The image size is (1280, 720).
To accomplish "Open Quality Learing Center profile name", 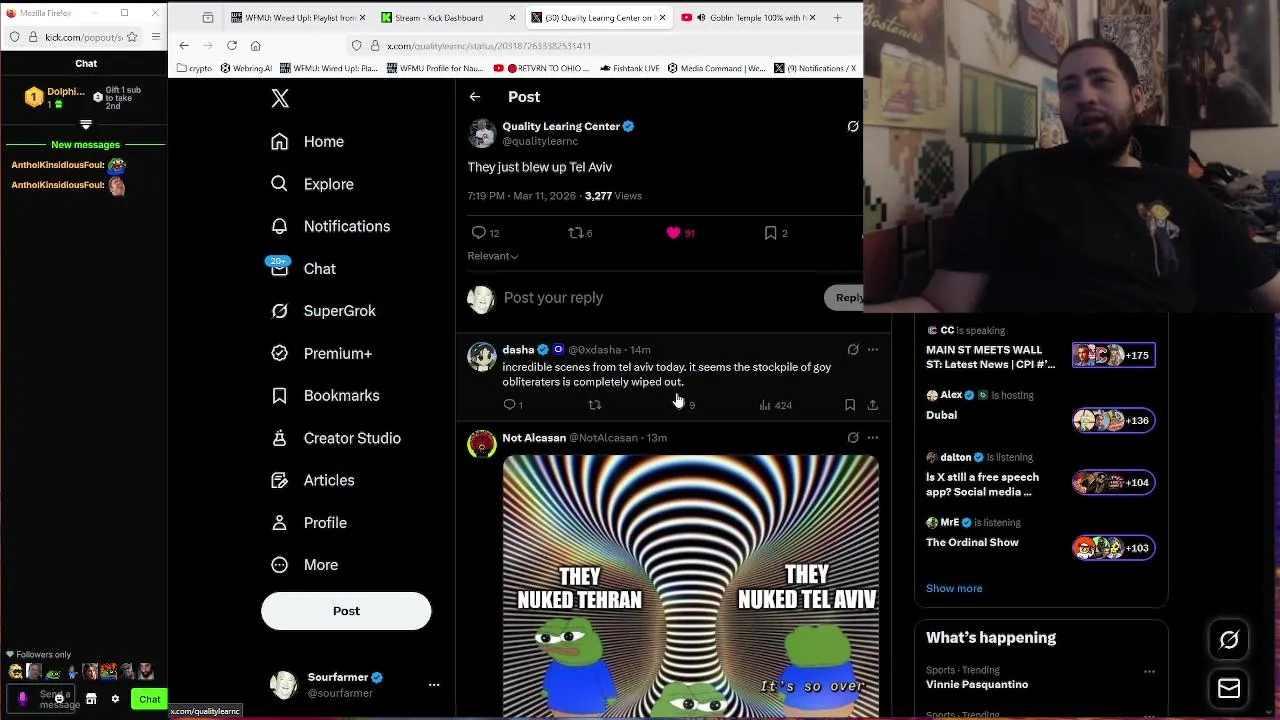I will coord(561,126).
